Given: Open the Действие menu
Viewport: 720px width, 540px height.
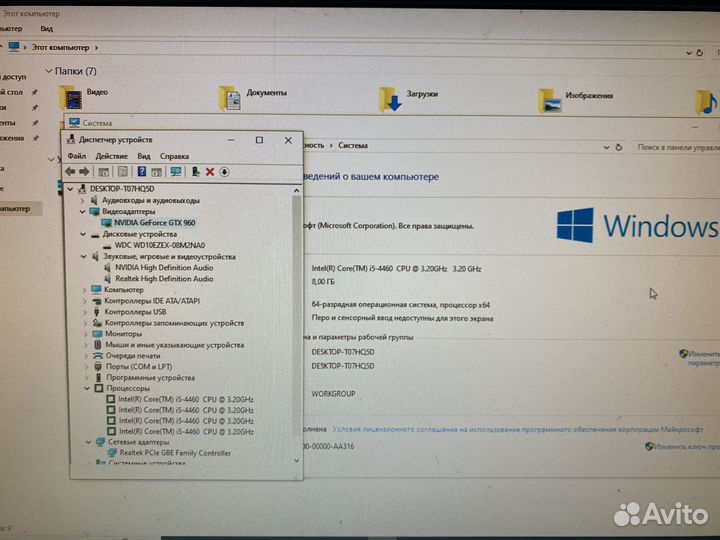Looking at the screenshot, I should pyautogui.click(x=112, y=156).
